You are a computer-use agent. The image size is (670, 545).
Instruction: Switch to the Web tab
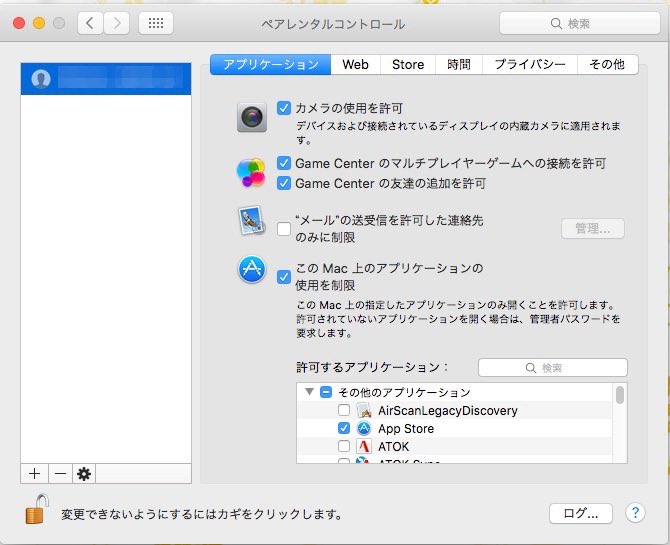point(356,65)
